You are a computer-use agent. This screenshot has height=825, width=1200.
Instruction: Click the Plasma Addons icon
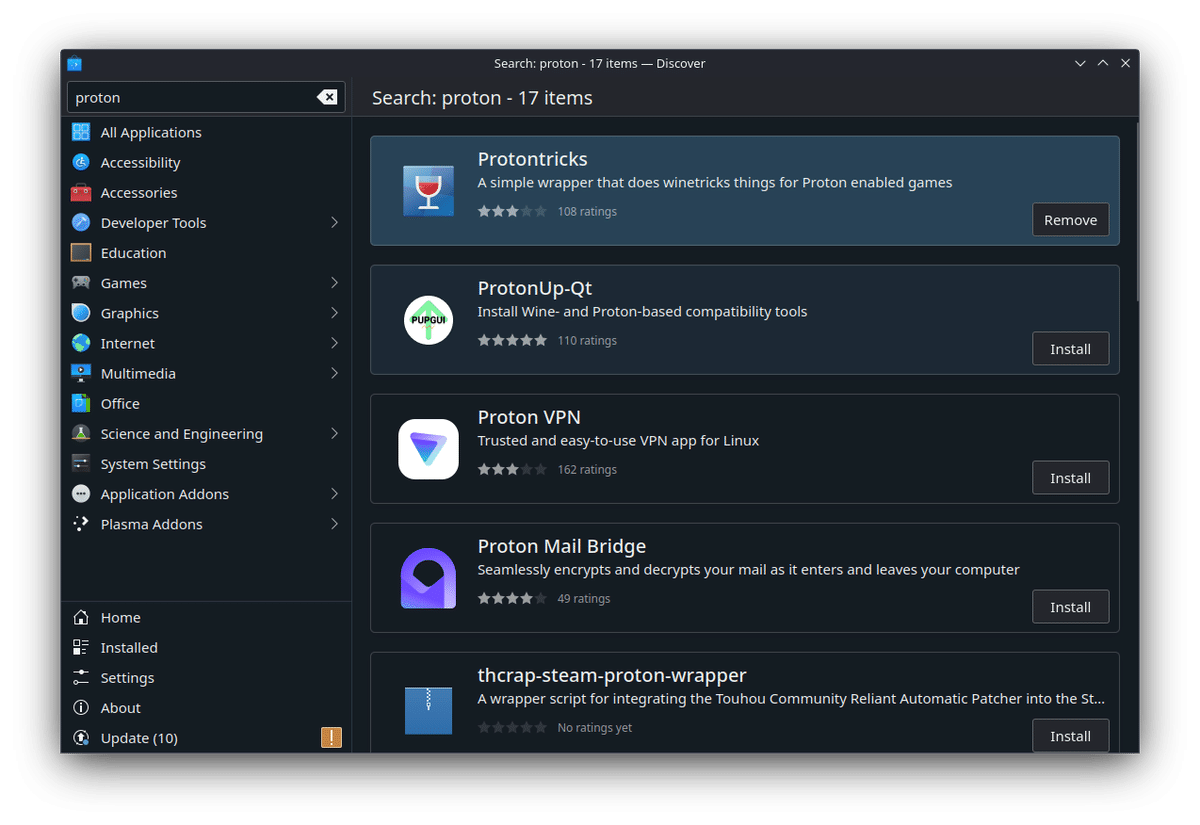pyautogui.click(x=81, y=524)
